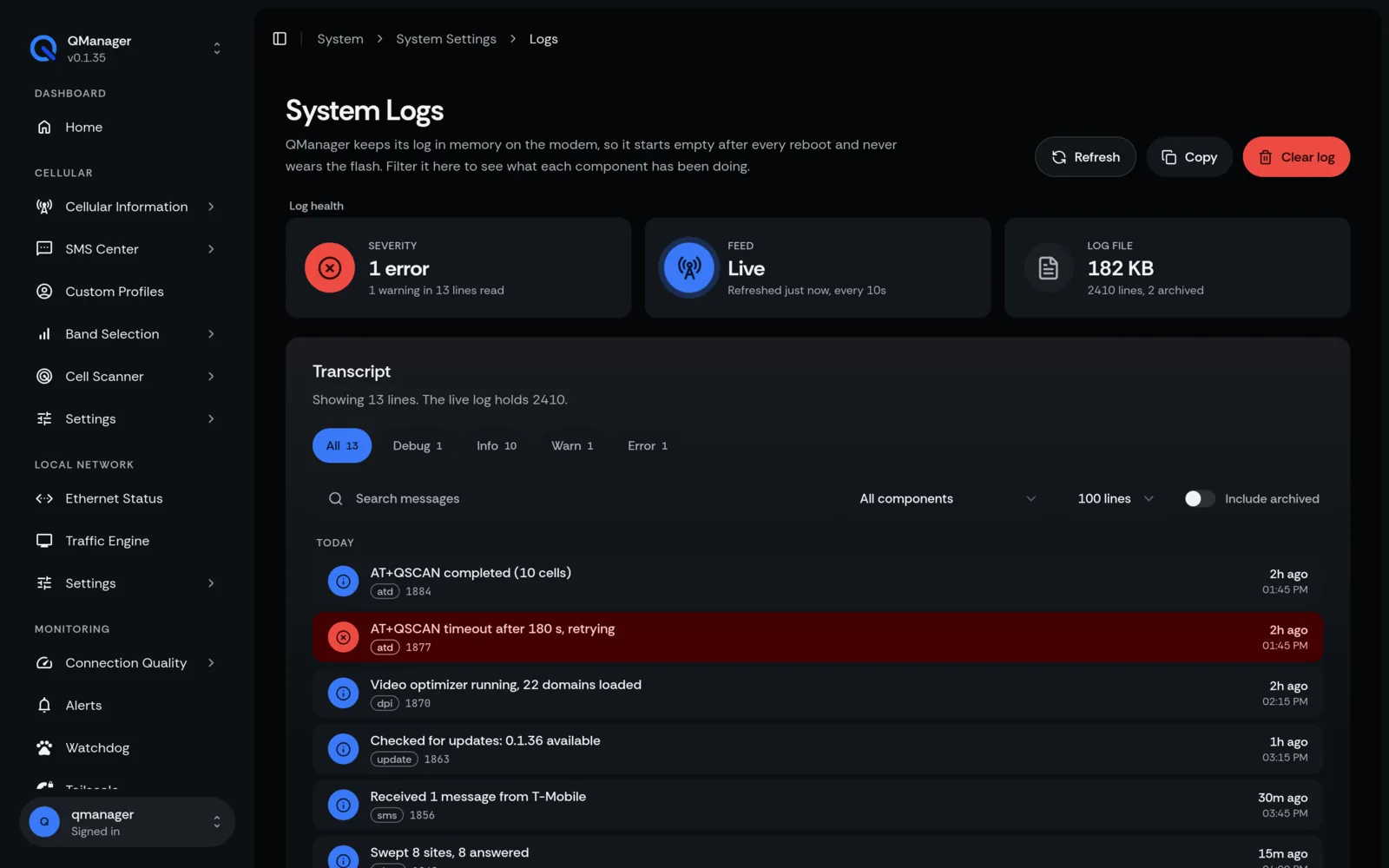Select the Error 1 filter tab
This screenshot has height=868, width=1389.
648,446
